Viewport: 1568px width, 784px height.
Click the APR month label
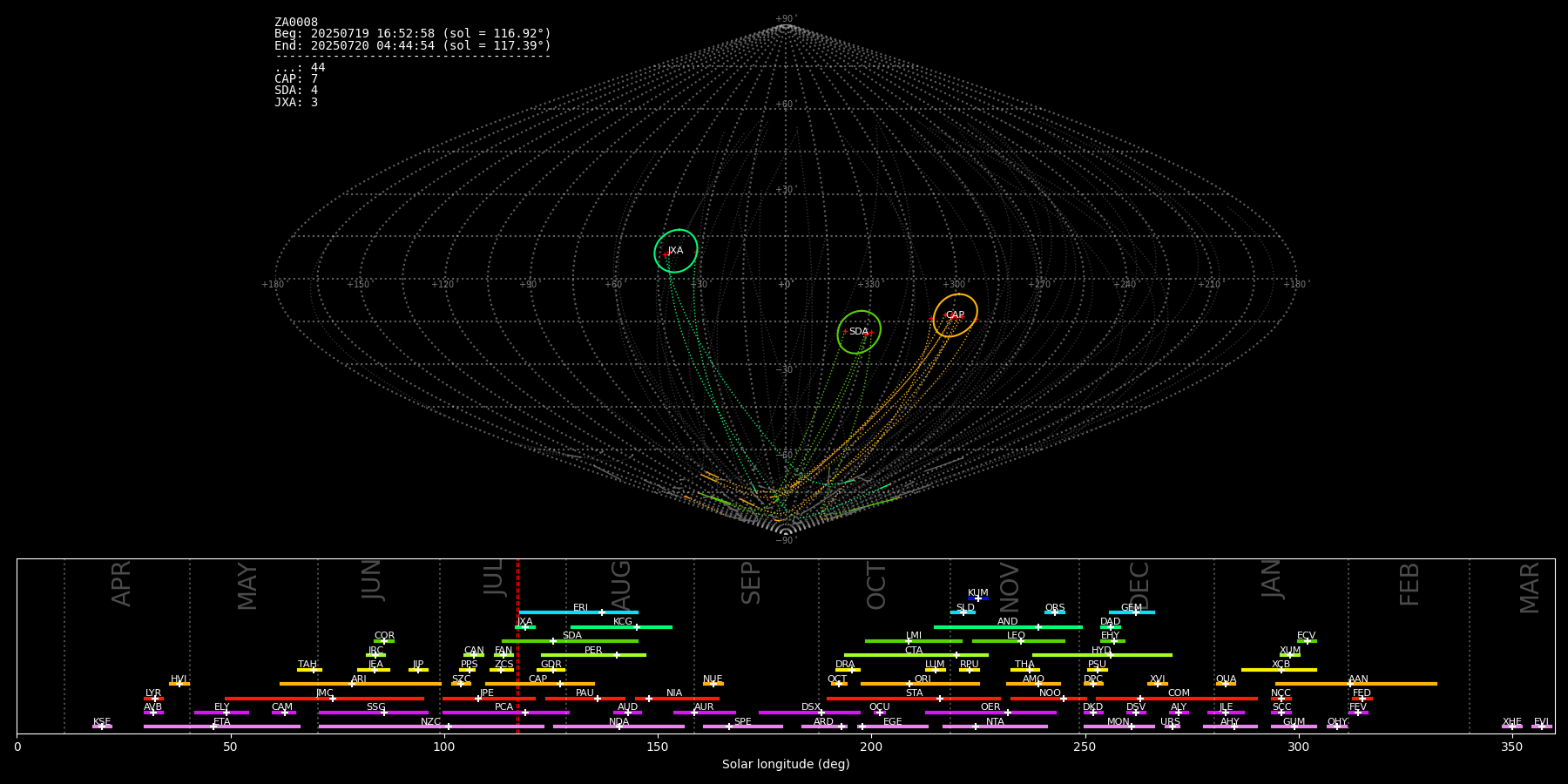(x=121, y=584)
